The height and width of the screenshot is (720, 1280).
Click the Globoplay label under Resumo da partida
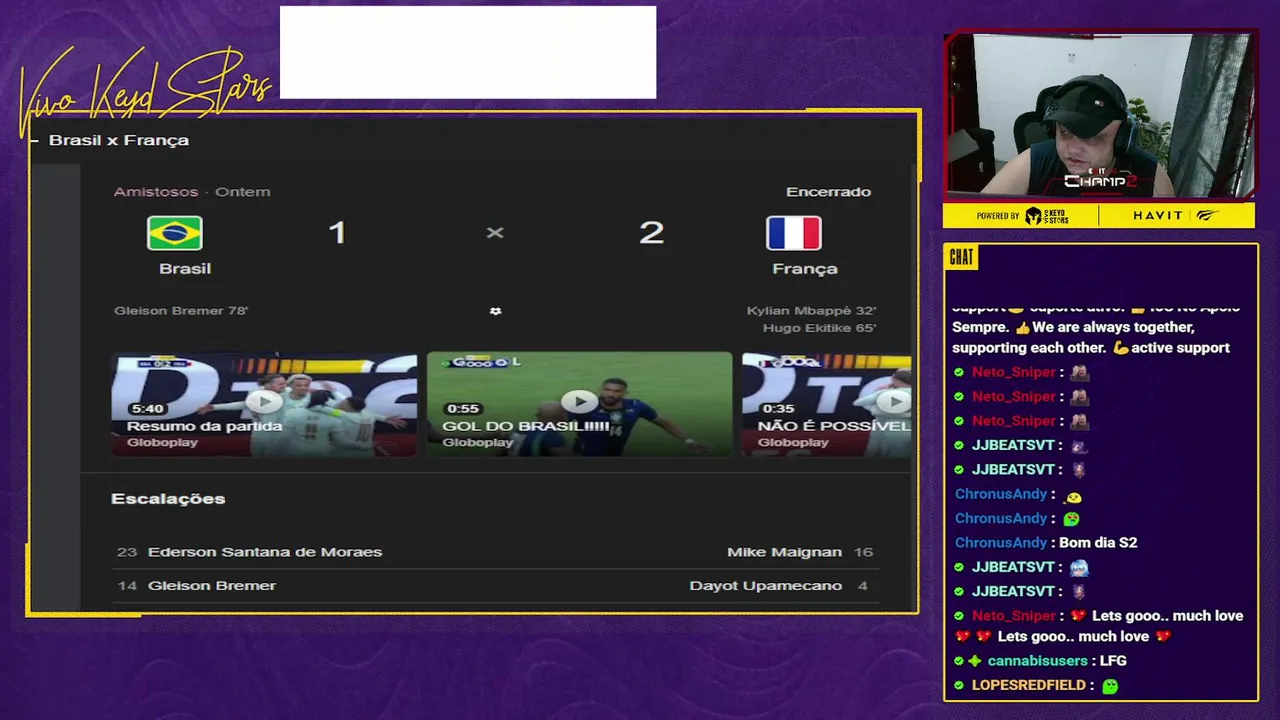tap(162, 442)
